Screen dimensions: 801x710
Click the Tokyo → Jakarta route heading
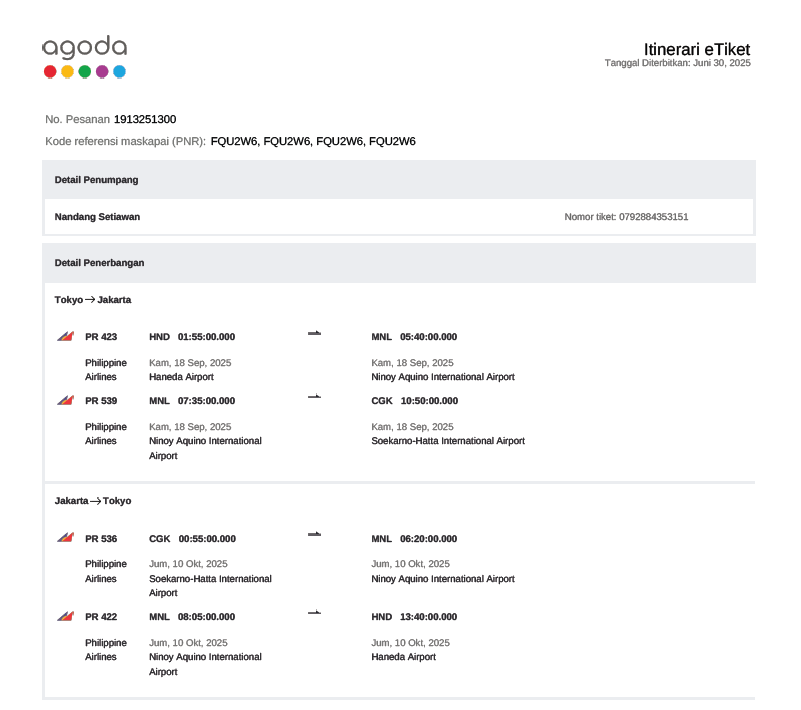click(x=93, y=300)
